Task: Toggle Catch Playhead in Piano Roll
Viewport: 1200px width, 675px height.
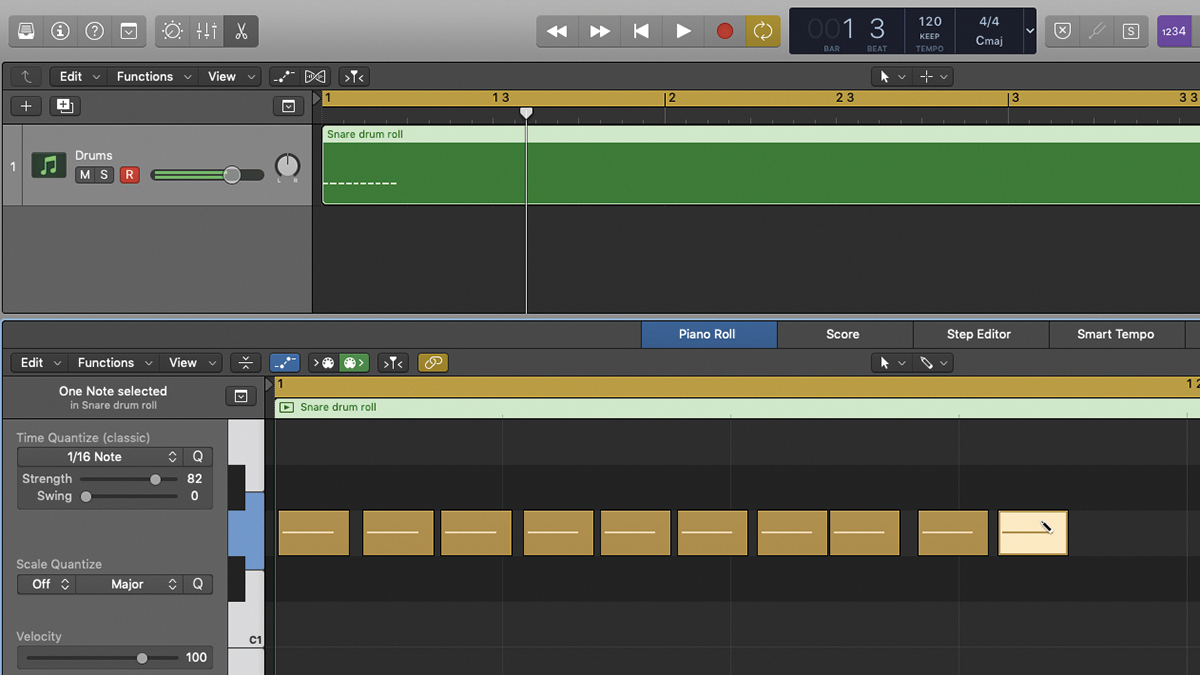Action: tap(393, 363)
